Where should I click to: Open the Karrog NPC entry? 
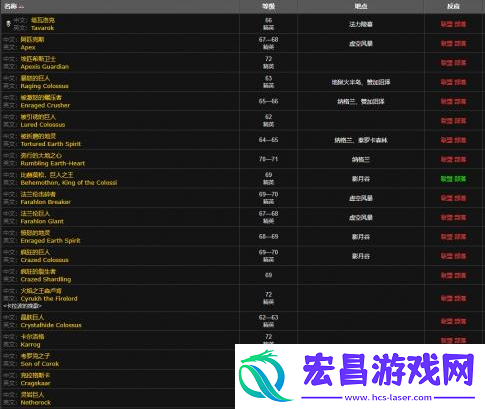click(30, 344)
